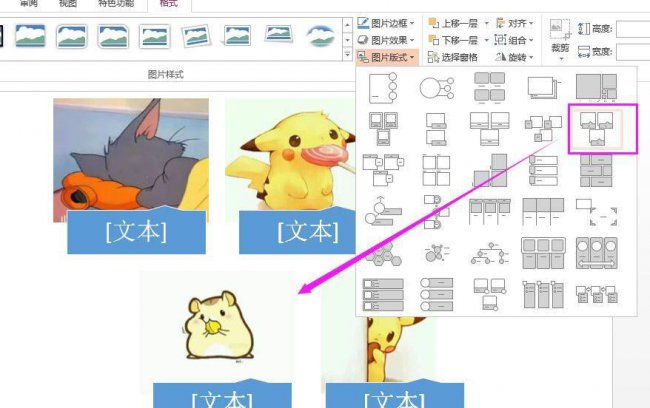Select three horizontal bars with circle pictures layout

tap(436, 295)
